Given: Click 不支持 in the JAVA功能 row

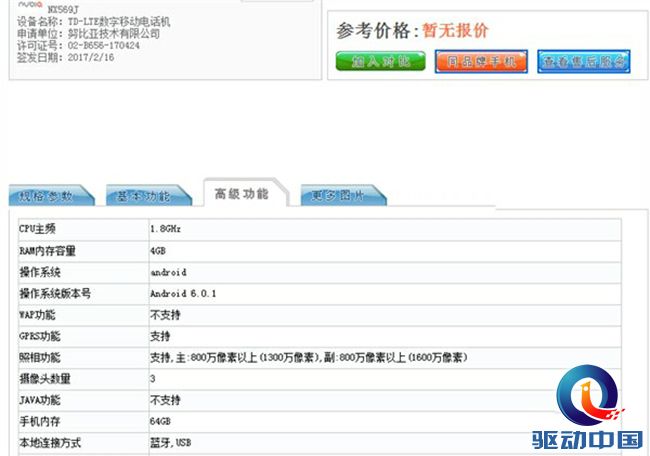Looking at the screenshot, I should [x=165, y=400].
